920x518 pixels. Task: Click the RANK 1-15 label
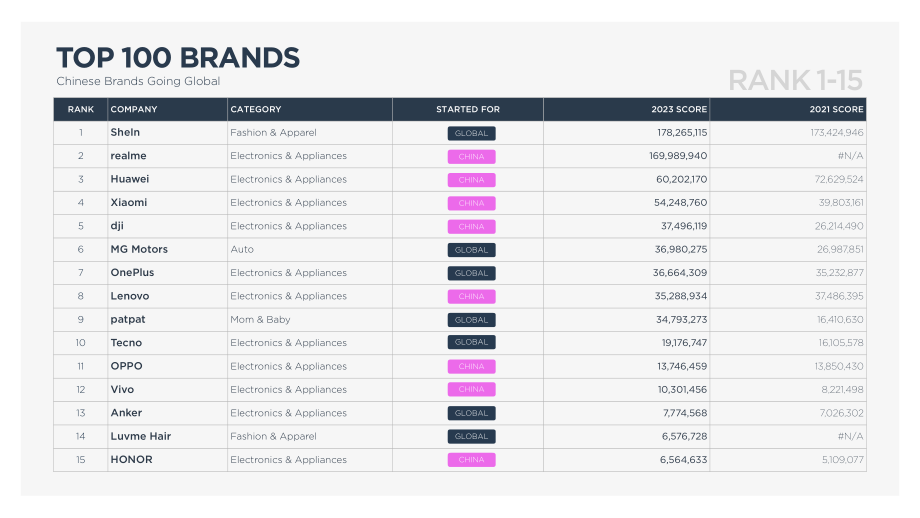(796, 80)
